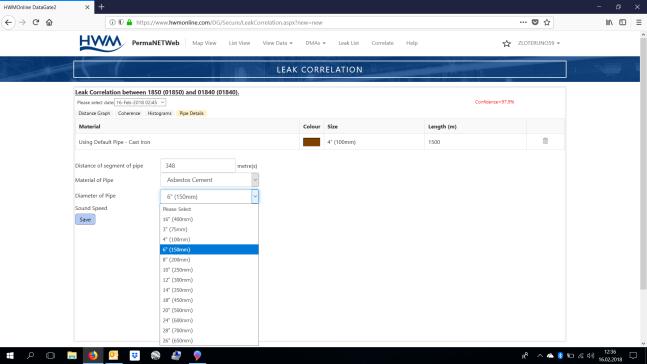Select 14" (350mm) diameter option
Image resolution: width=647 pixels, height=364 pixels.
[x=209, y=290]
